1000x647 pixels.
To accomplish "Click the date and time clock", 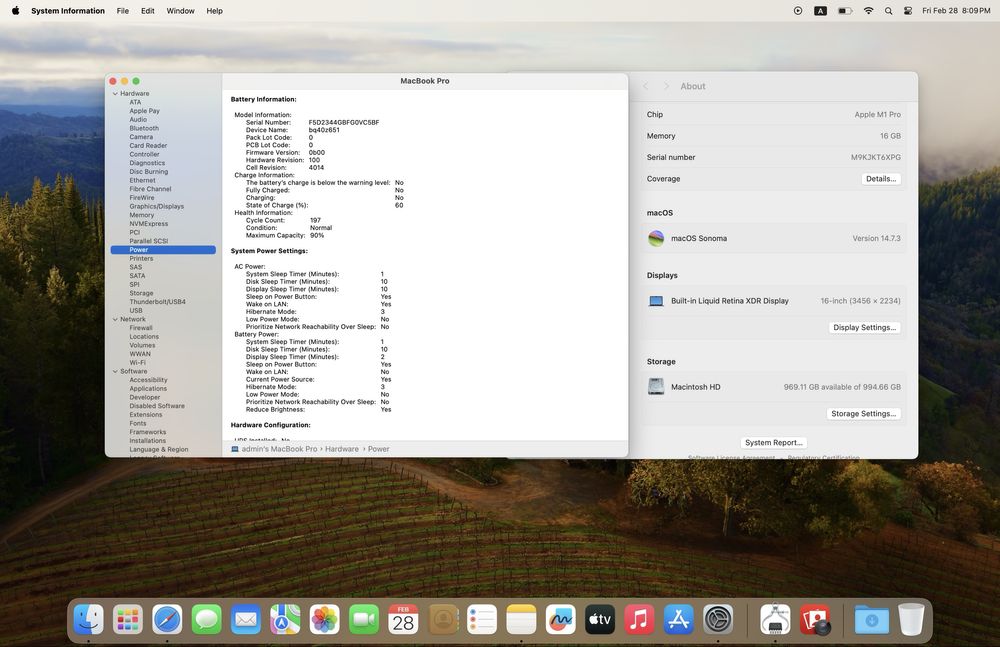I will pos(956,11).
